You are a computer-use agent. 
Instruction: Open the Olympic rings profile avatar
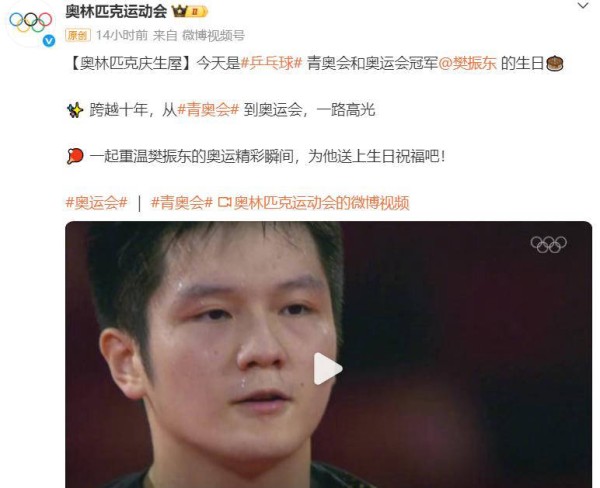31,23
